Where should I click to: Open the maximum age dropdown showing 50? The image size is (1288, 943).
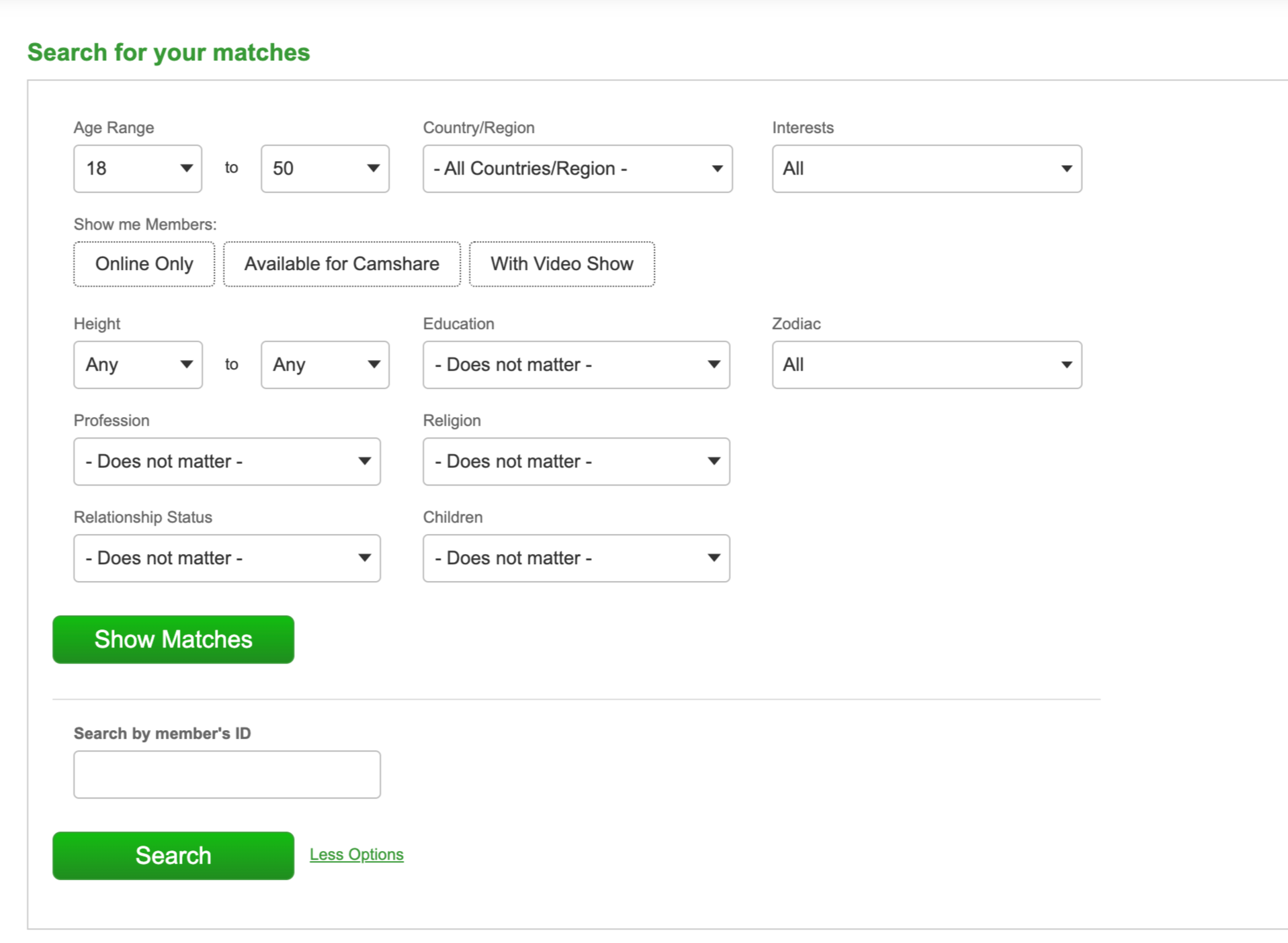pos(325,169)
